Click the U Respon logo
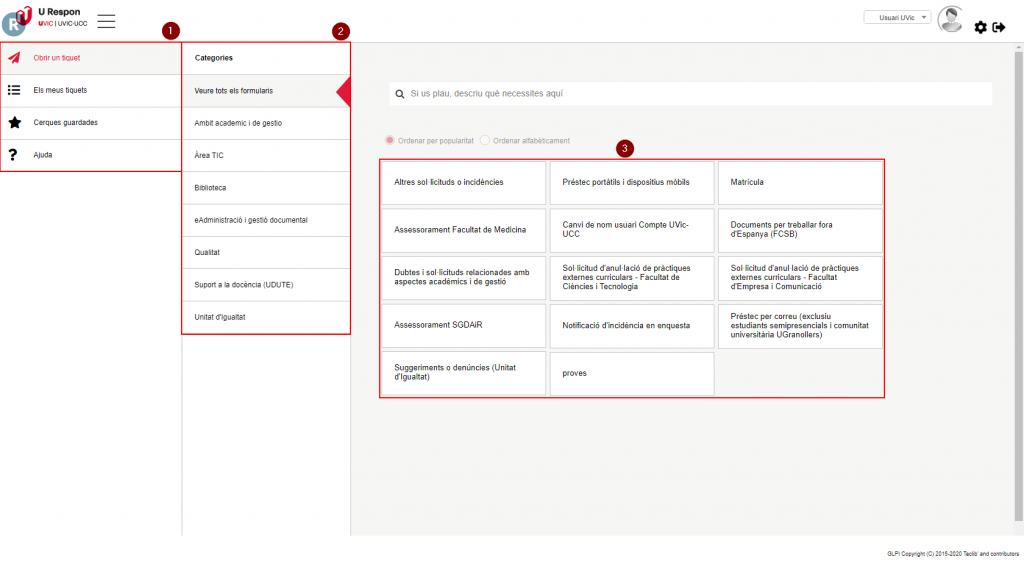The image size is (1024, 571). pyautogui.click(x=17, y=19)
